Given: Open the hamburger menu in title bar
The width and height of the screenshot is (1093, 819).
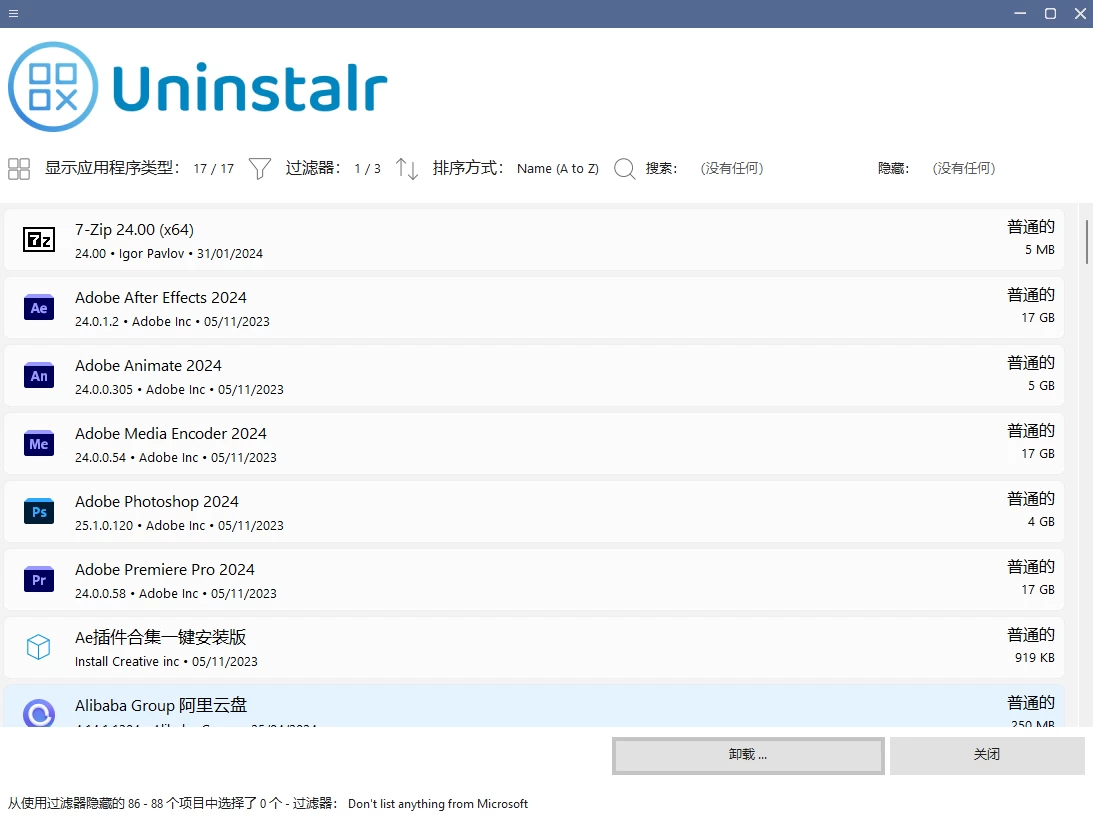Looking at the screenshot, I should pyautogui.click(x=13, y=13).
